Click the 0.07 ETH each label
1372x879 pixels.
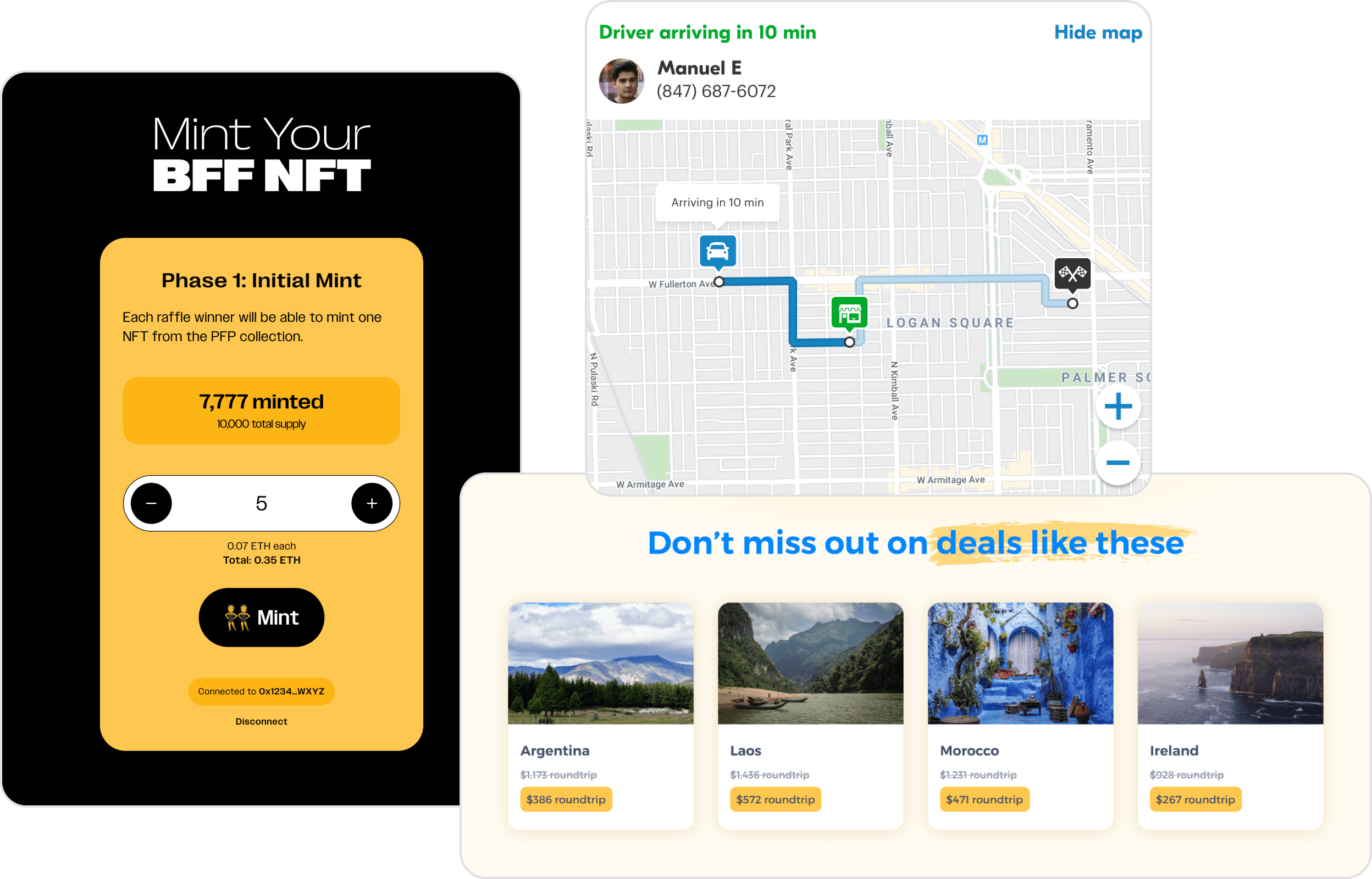point(262,546)
